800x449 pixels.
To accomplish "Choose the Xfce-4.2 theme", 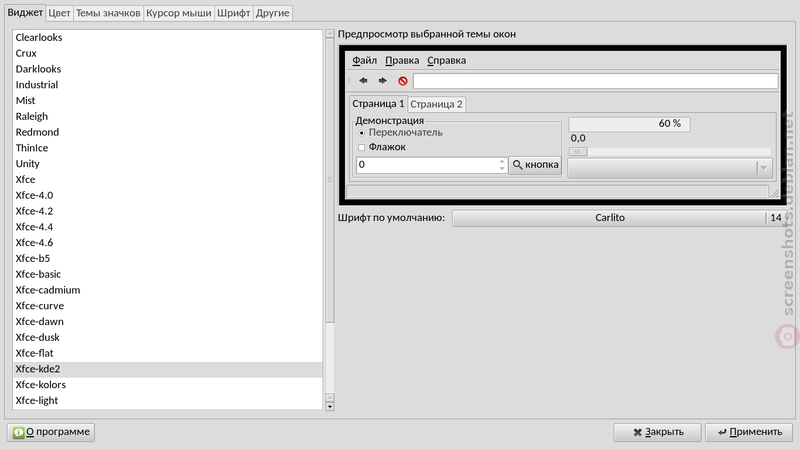I will pos(168,211).
